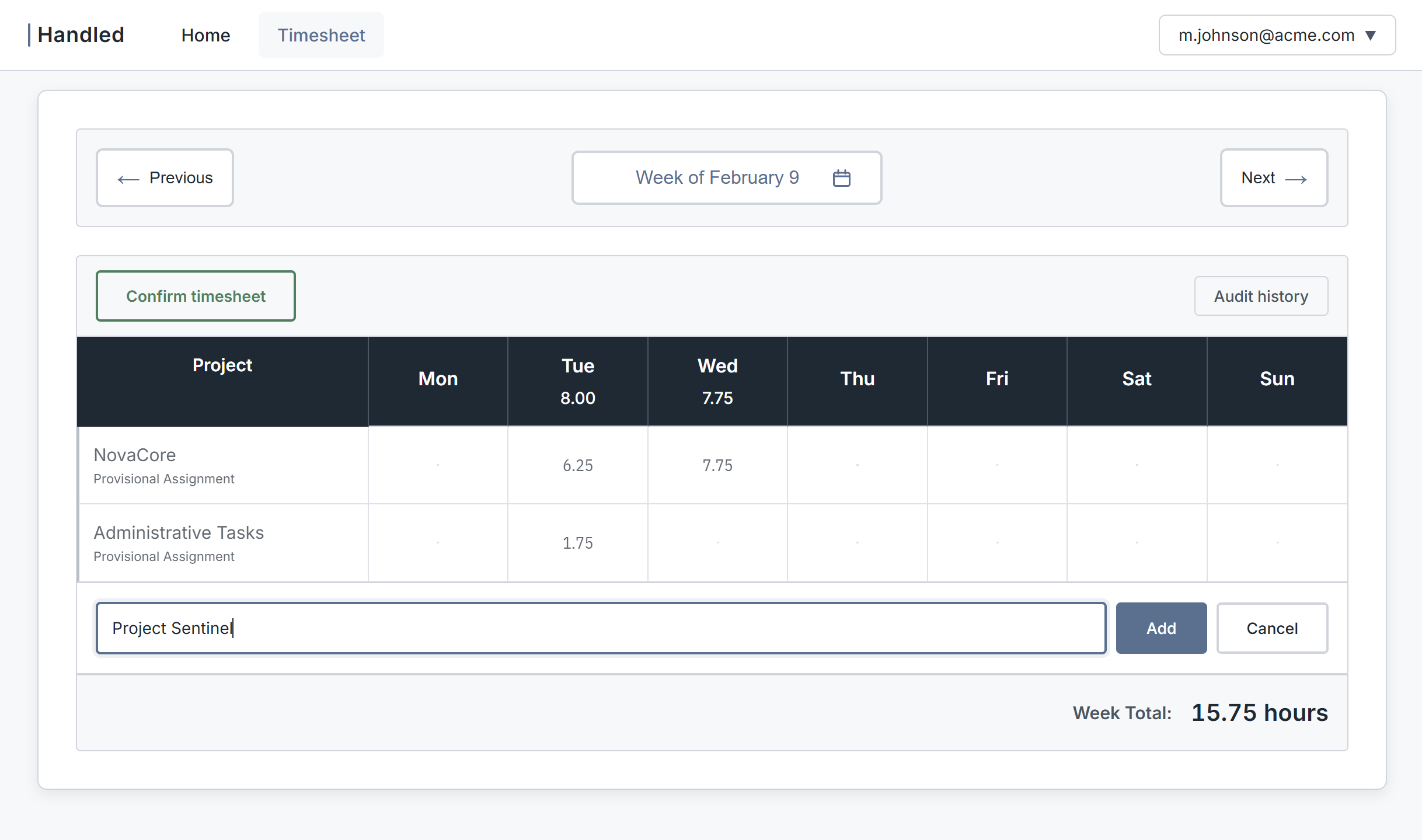The width and height of the screenshot is (1422, 840).
Task: Click Confirm timesheet
Action: point(196,296)
